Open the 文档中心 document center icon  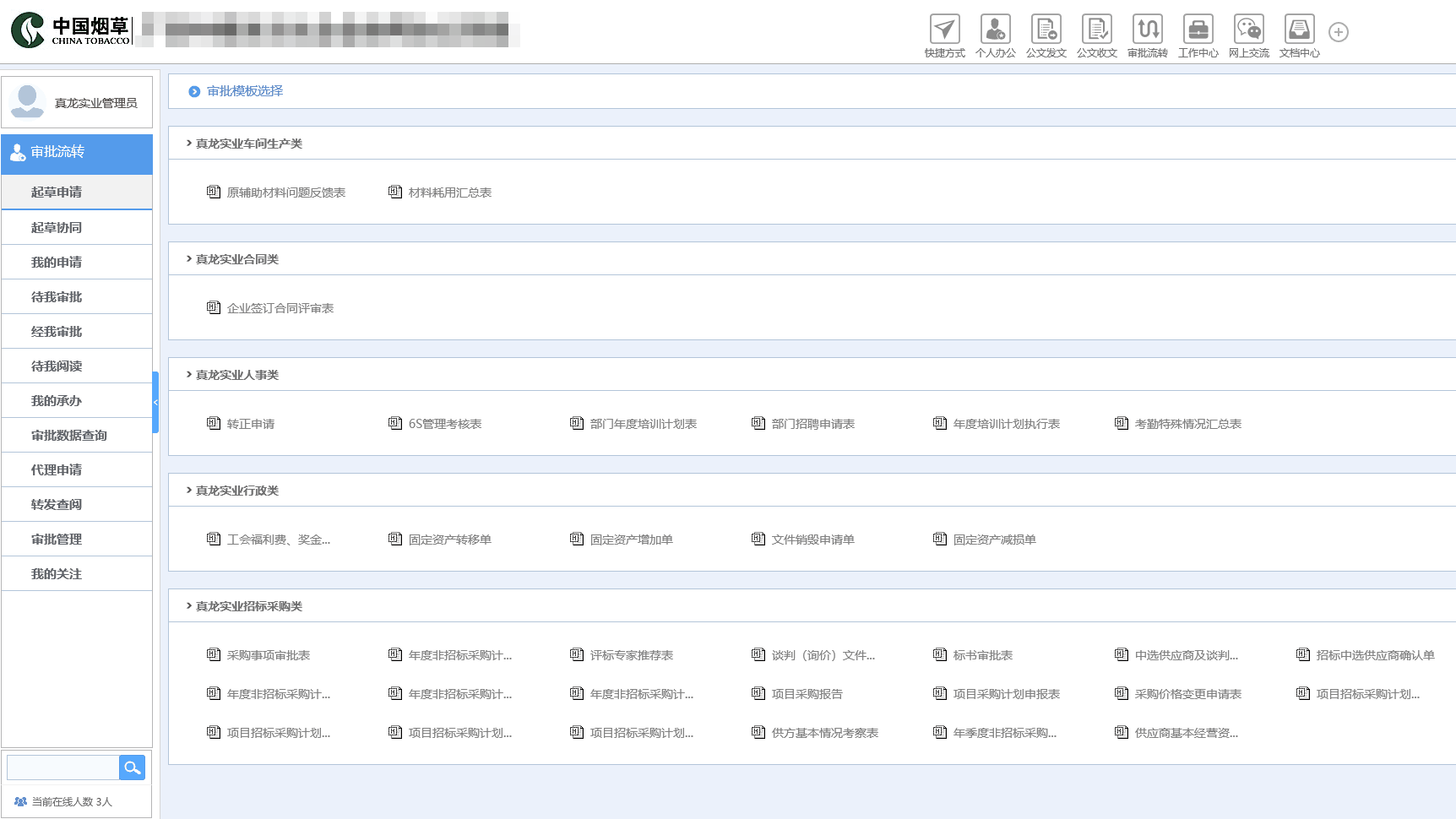(x=1299, y=30)
